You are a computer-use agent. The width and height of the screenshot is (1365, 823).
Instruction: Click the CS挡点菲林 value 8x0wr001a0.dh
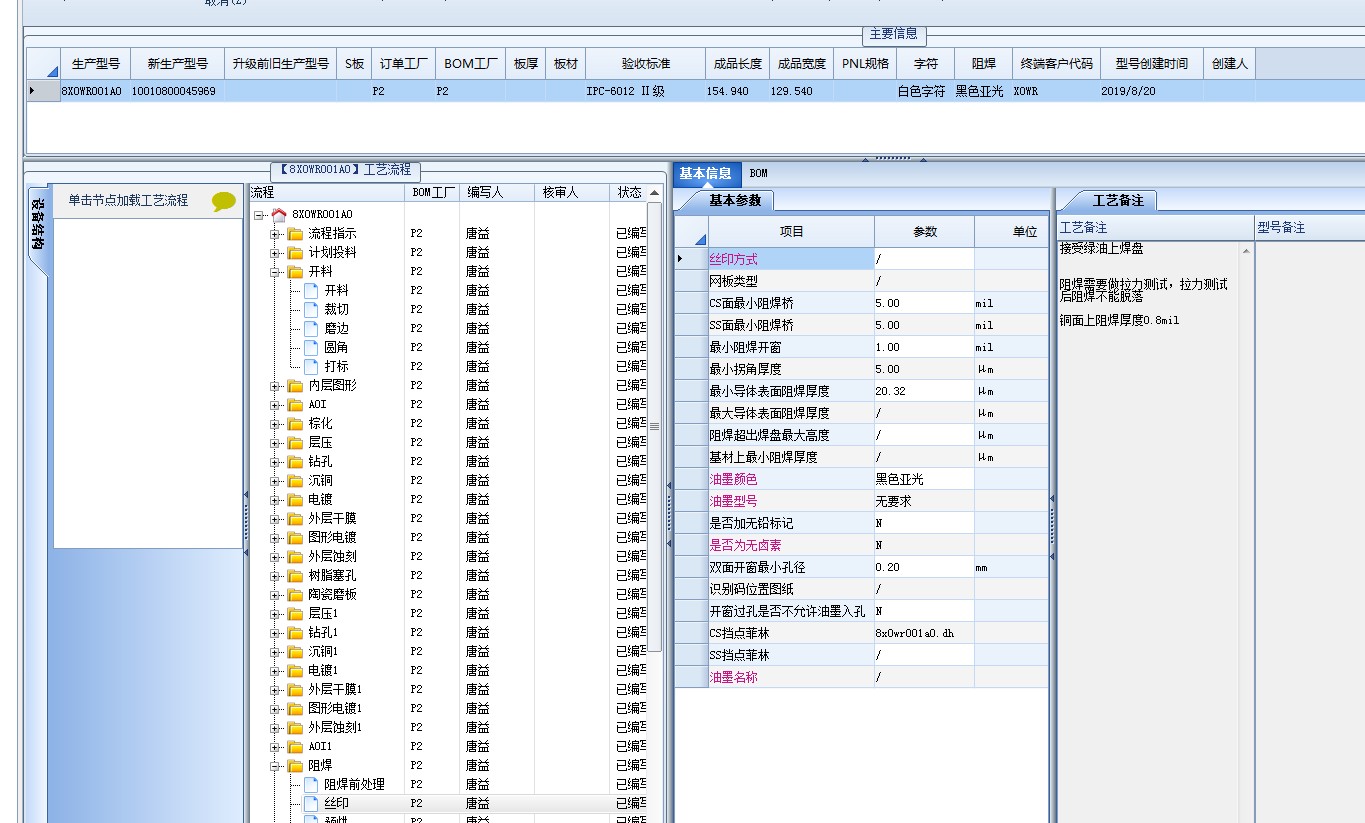pyautogui.click(x=924, y=633)
